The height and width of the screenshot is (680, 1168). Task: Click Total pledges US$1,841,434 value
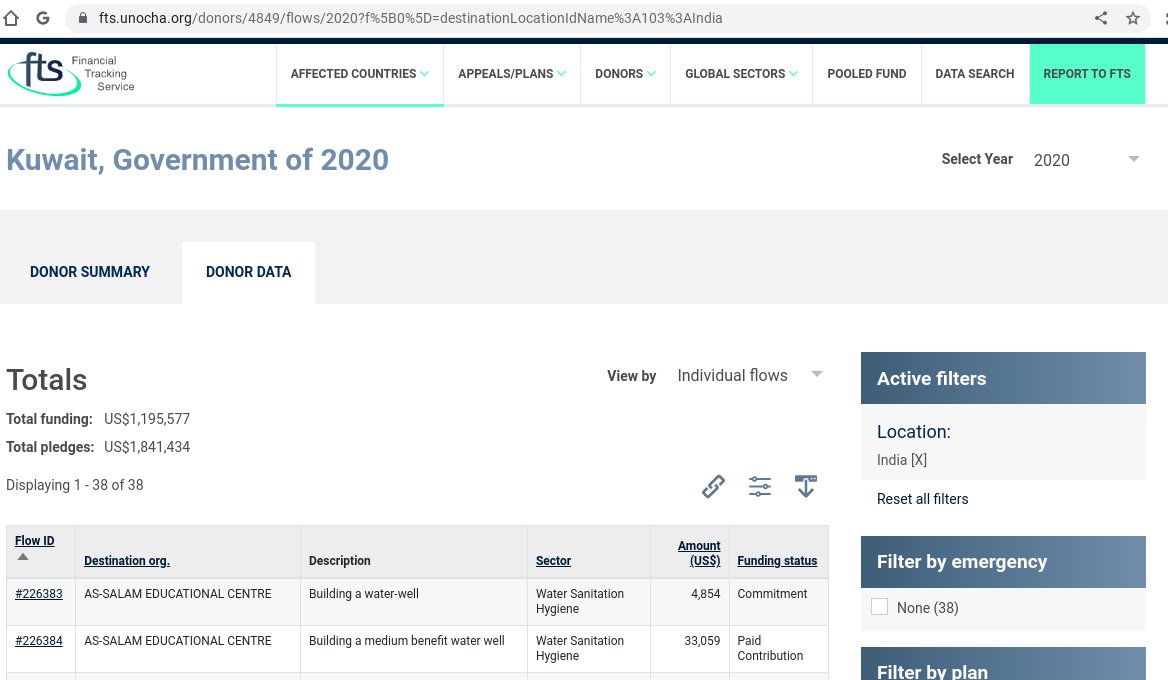click(x=147, y=447)
